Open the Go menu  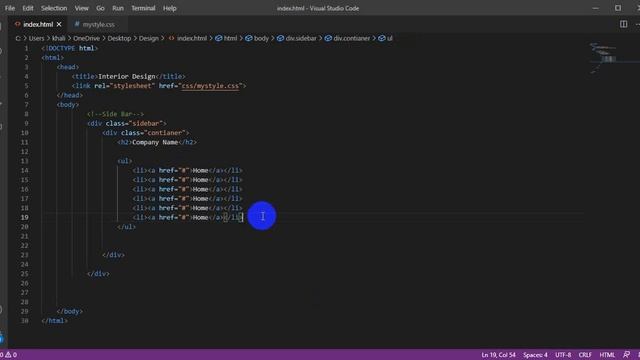(x=100, y=8)
